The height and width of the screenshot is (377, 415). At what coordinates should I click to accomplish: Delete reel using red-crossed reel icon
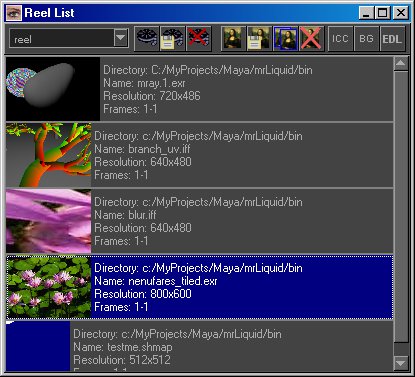point(199,39)
